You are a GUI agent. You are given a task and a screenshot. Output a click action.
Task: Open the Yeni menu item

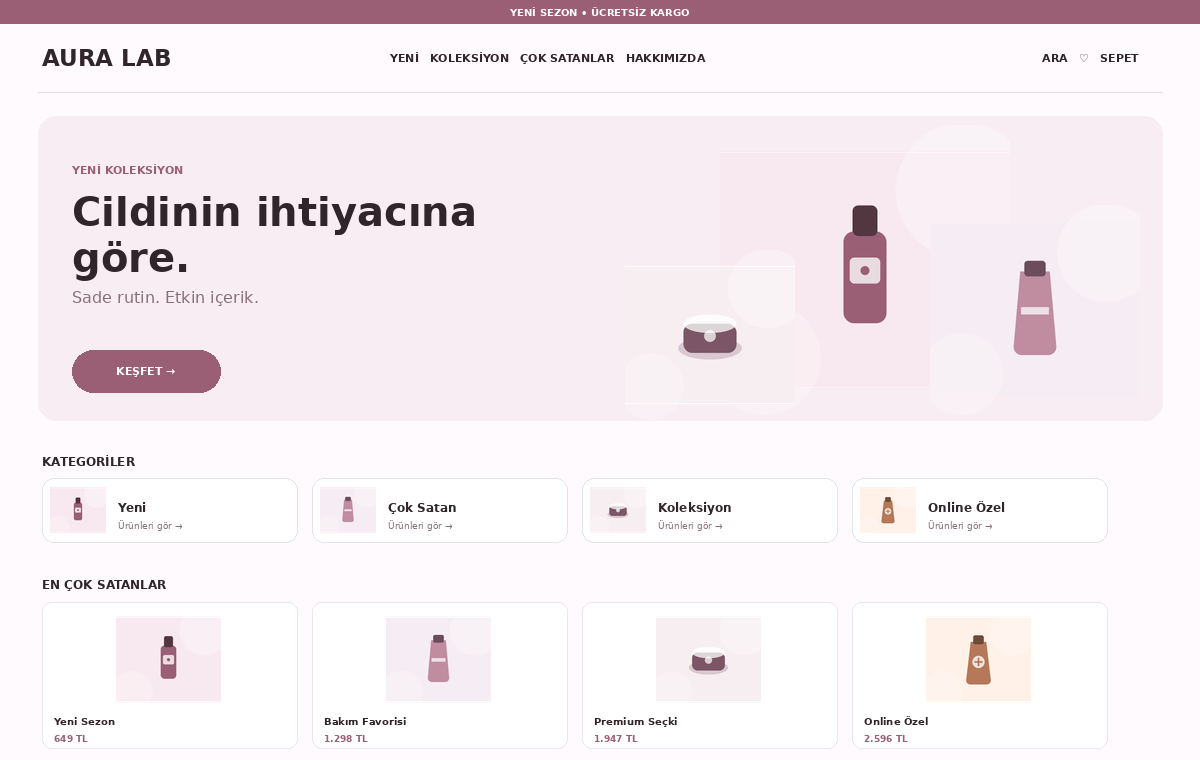coord(404,58)
